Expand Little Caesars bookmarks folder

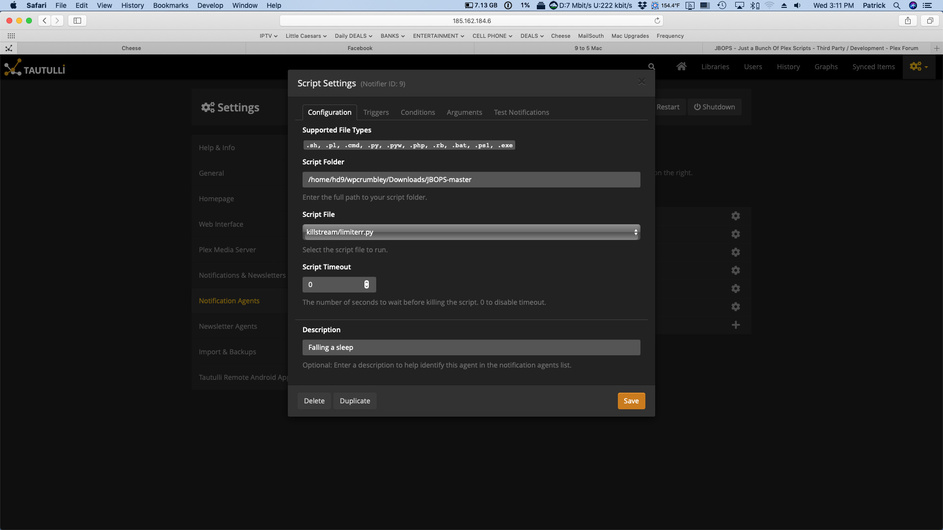(306, 36)
